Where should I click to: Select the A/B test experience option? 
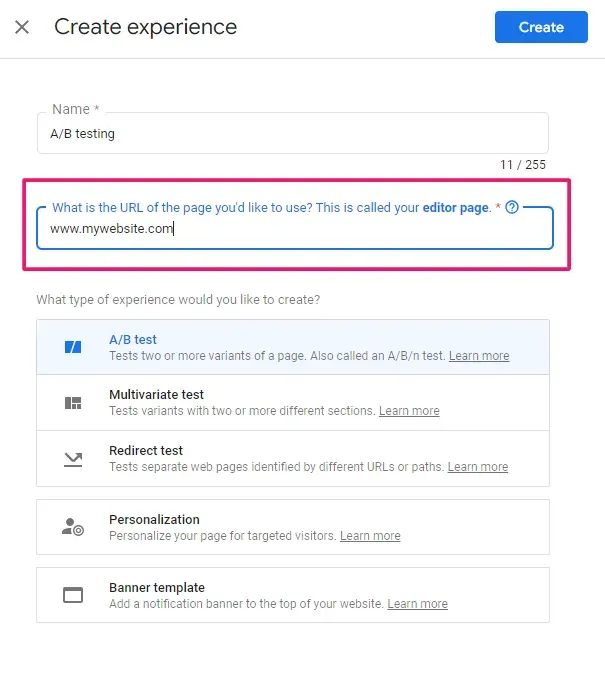click(x=293, y=347)
